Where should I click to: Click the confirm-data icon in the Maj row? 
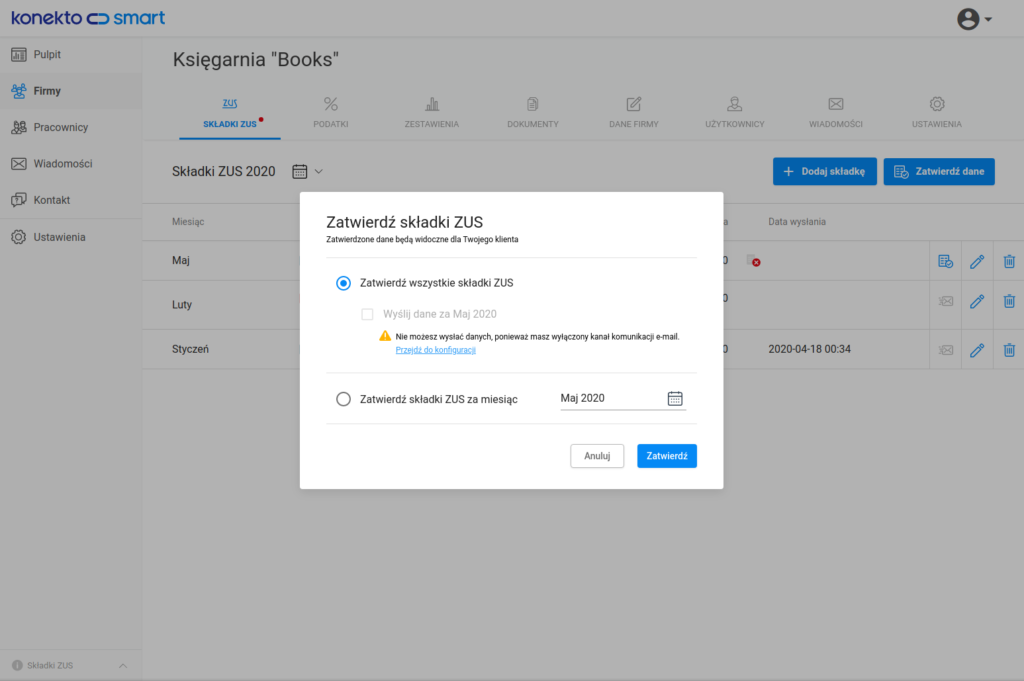pyautogui.click(x=946, y=262)
